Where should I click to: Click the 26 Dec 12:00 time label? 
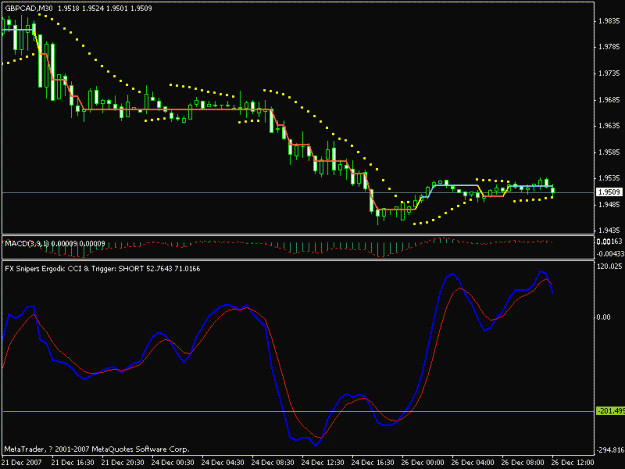tap(573, 463)
